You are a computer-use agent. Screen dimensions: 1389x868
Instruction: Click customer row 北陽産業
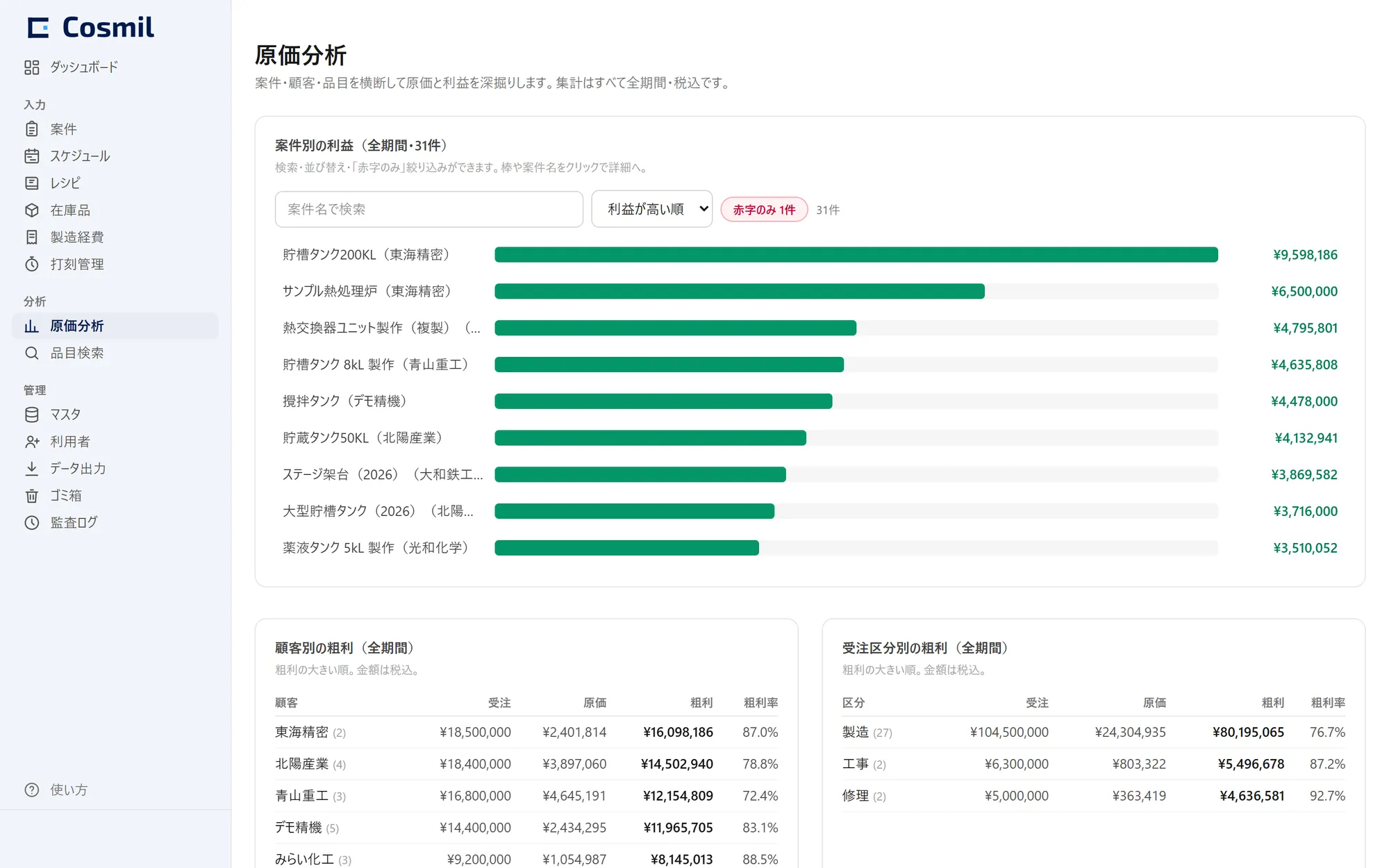526,765
